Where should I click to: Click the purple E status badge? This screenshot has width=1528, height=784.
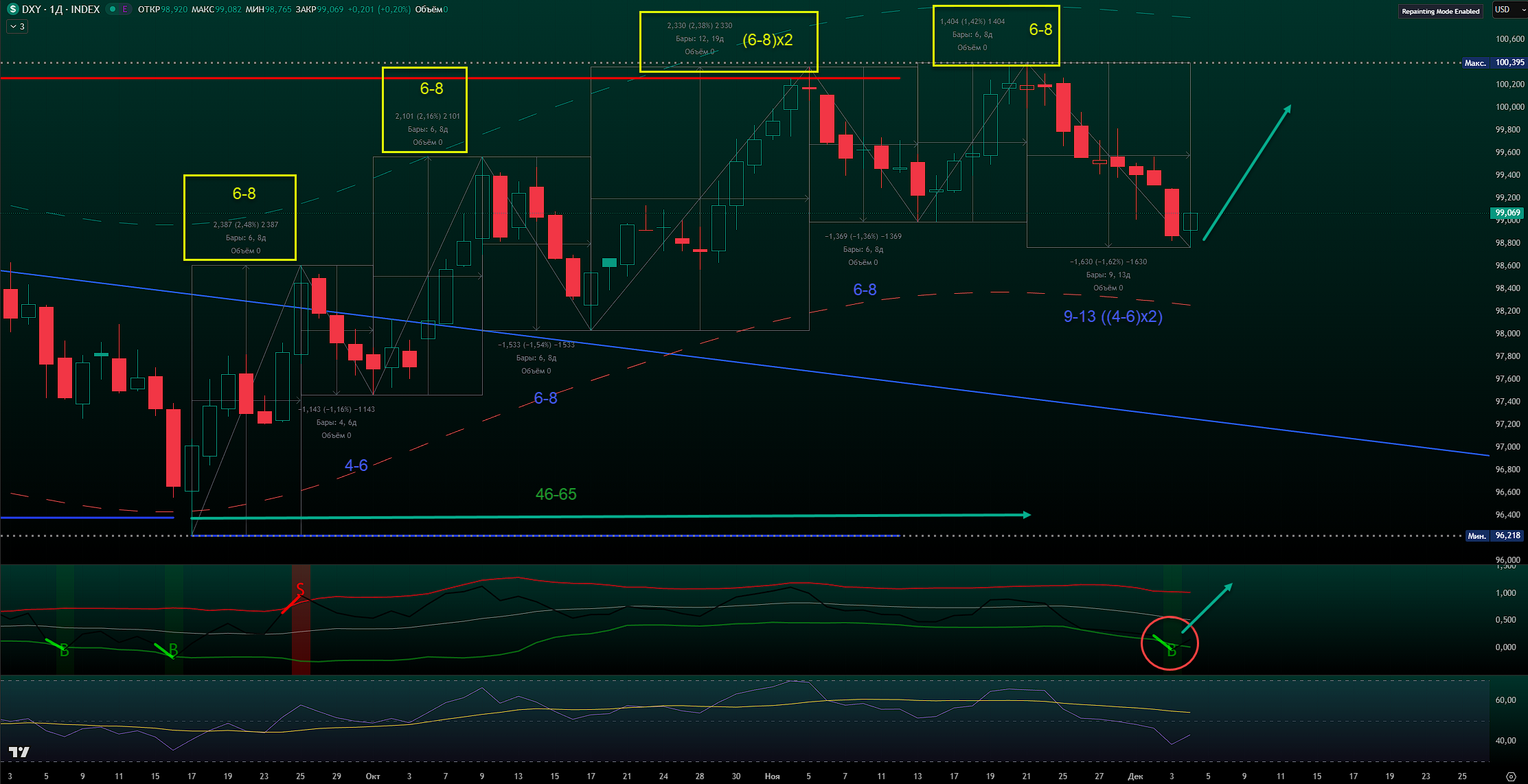(124, 10)
